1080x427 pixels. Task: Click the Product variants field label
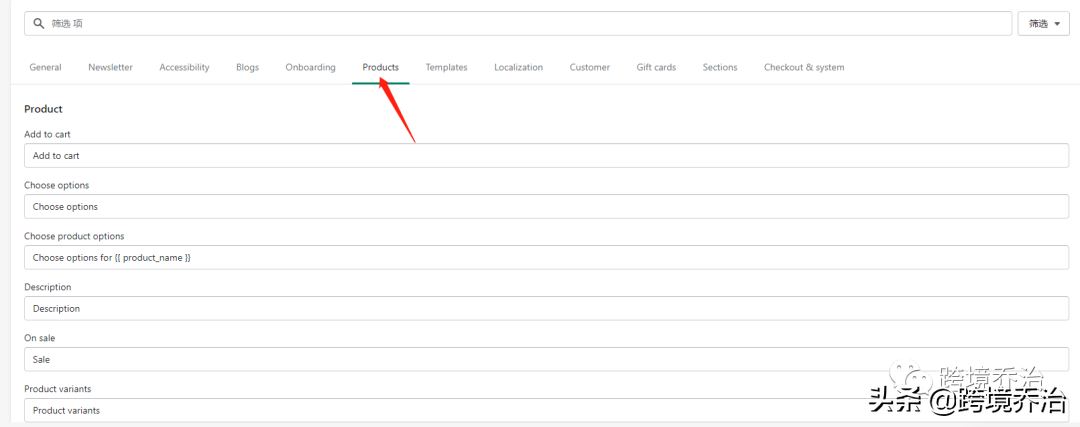point(58,389)
